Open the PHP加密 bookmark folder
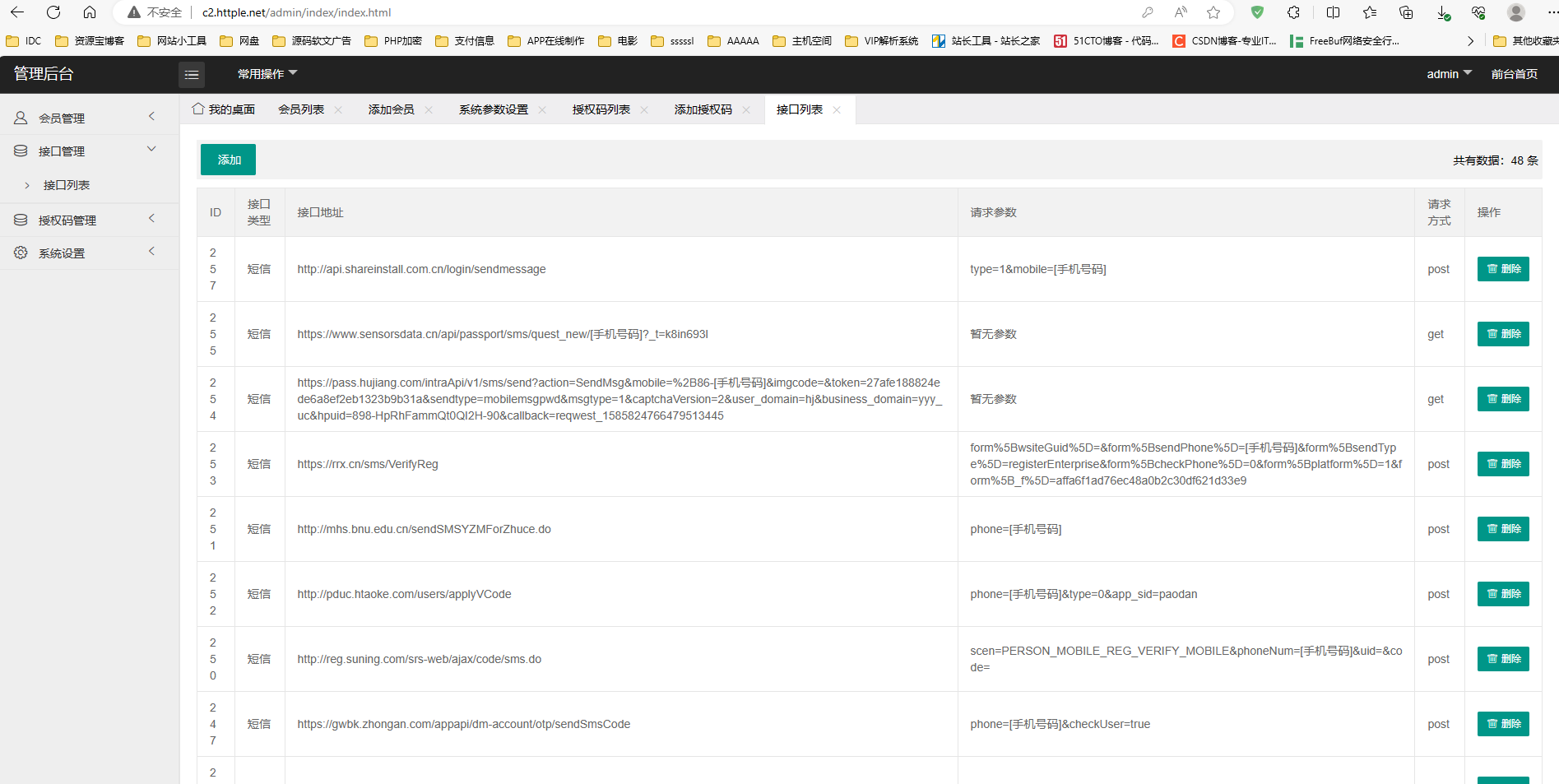 pyautogui.click(x=393, y=41)
